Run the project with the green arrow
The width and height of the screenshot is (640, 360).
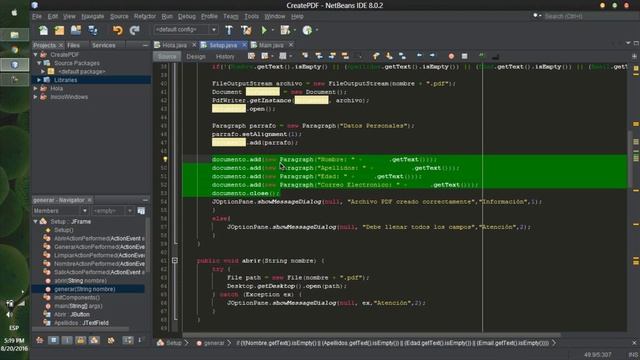264,30
